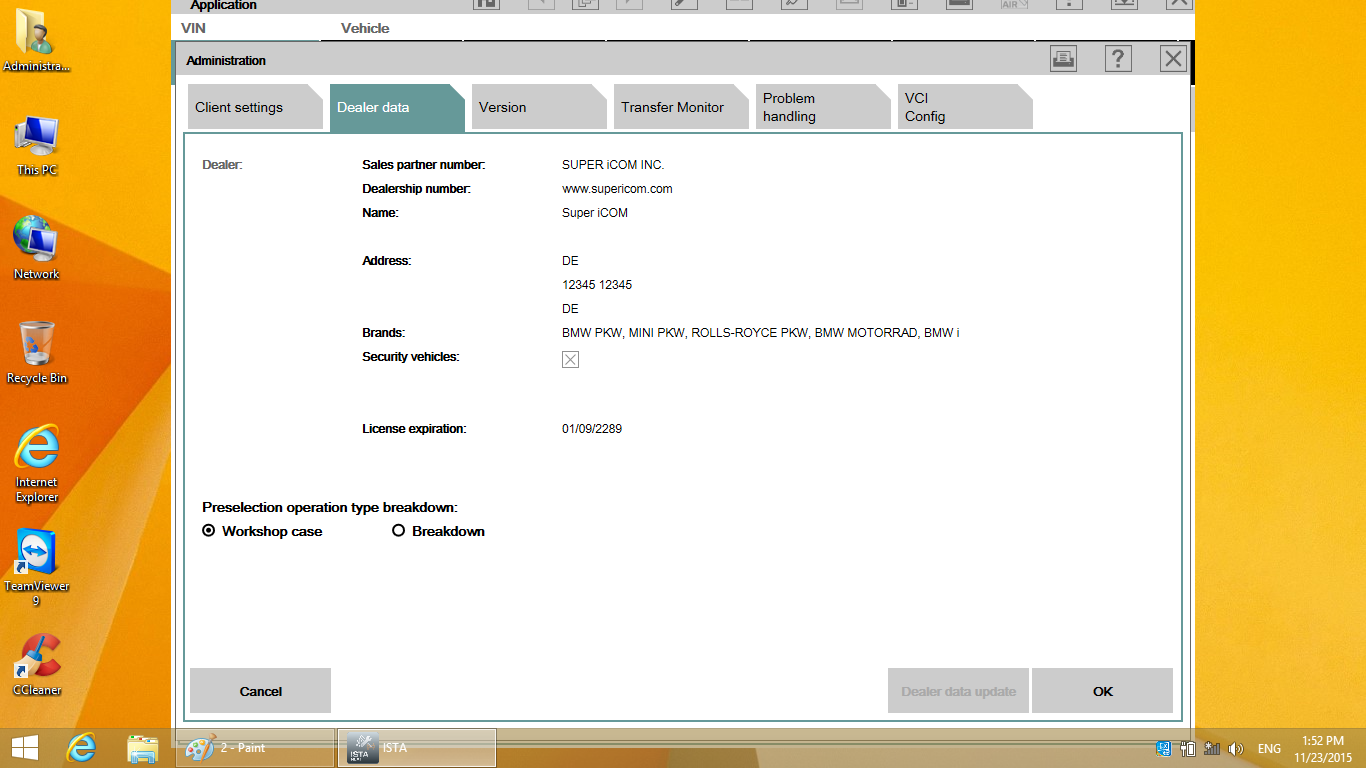Select the Recycle Bin desktop icon
1366x768 pixels.
[x=37, y=352]
